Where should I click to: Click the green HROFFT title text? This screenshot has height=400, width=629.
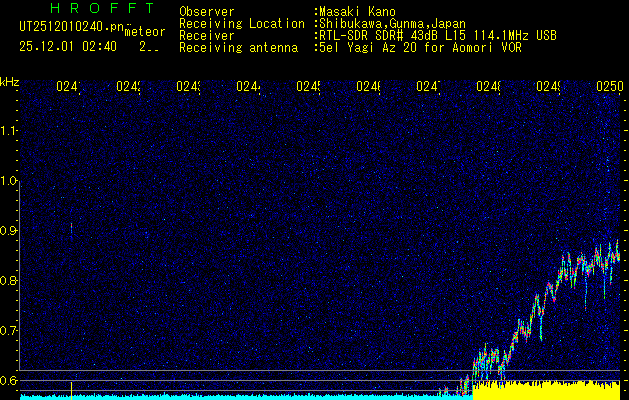[x=88, y=9]
